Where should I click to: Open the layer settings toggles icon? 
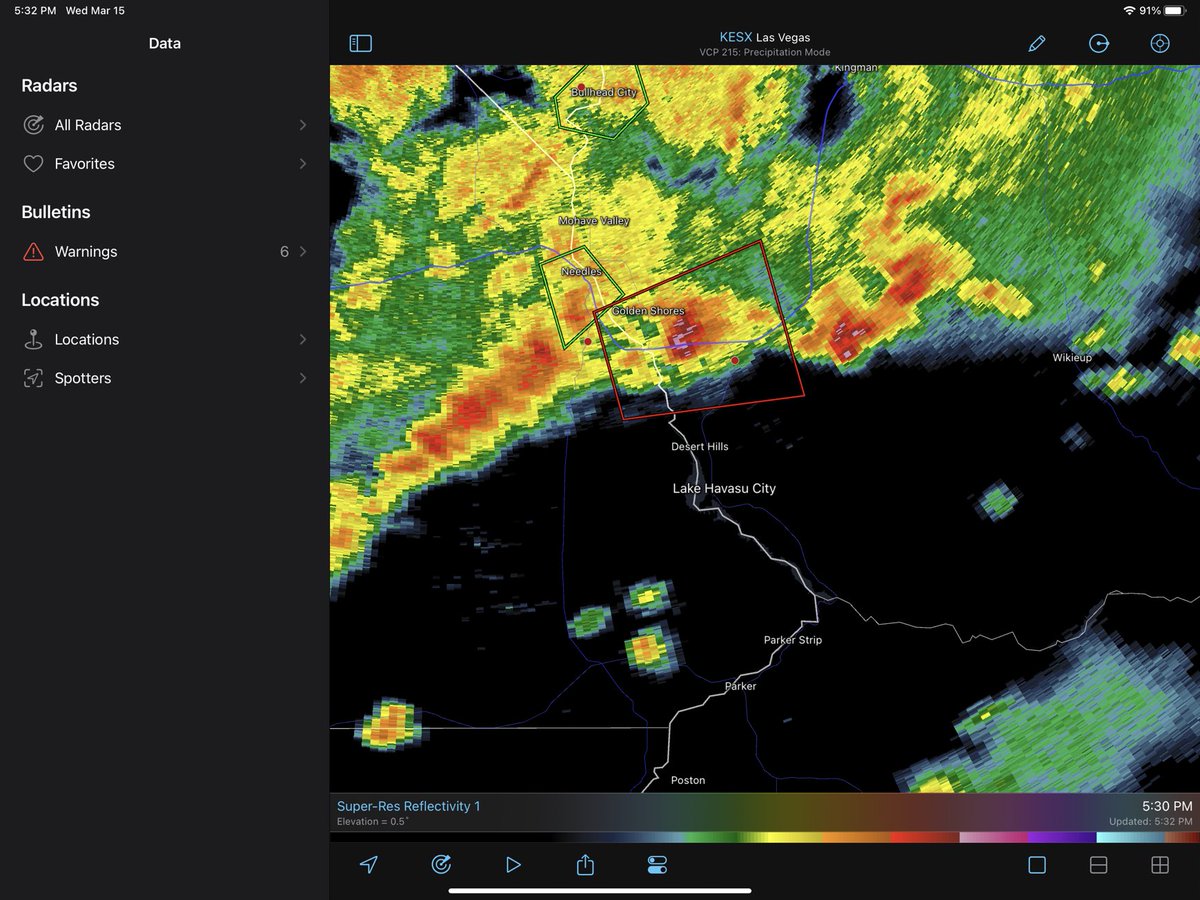tap(657, 865)
